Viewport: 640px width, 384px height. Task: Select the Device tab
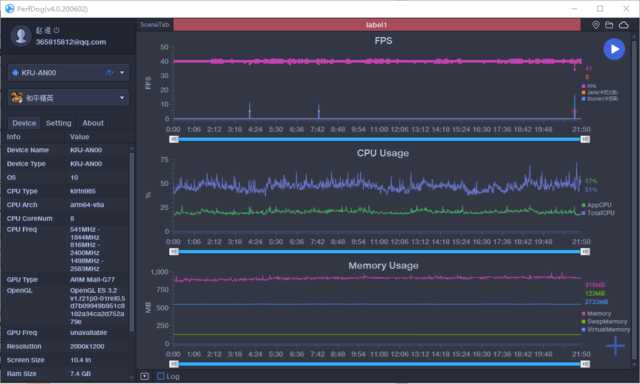(24, 123)
